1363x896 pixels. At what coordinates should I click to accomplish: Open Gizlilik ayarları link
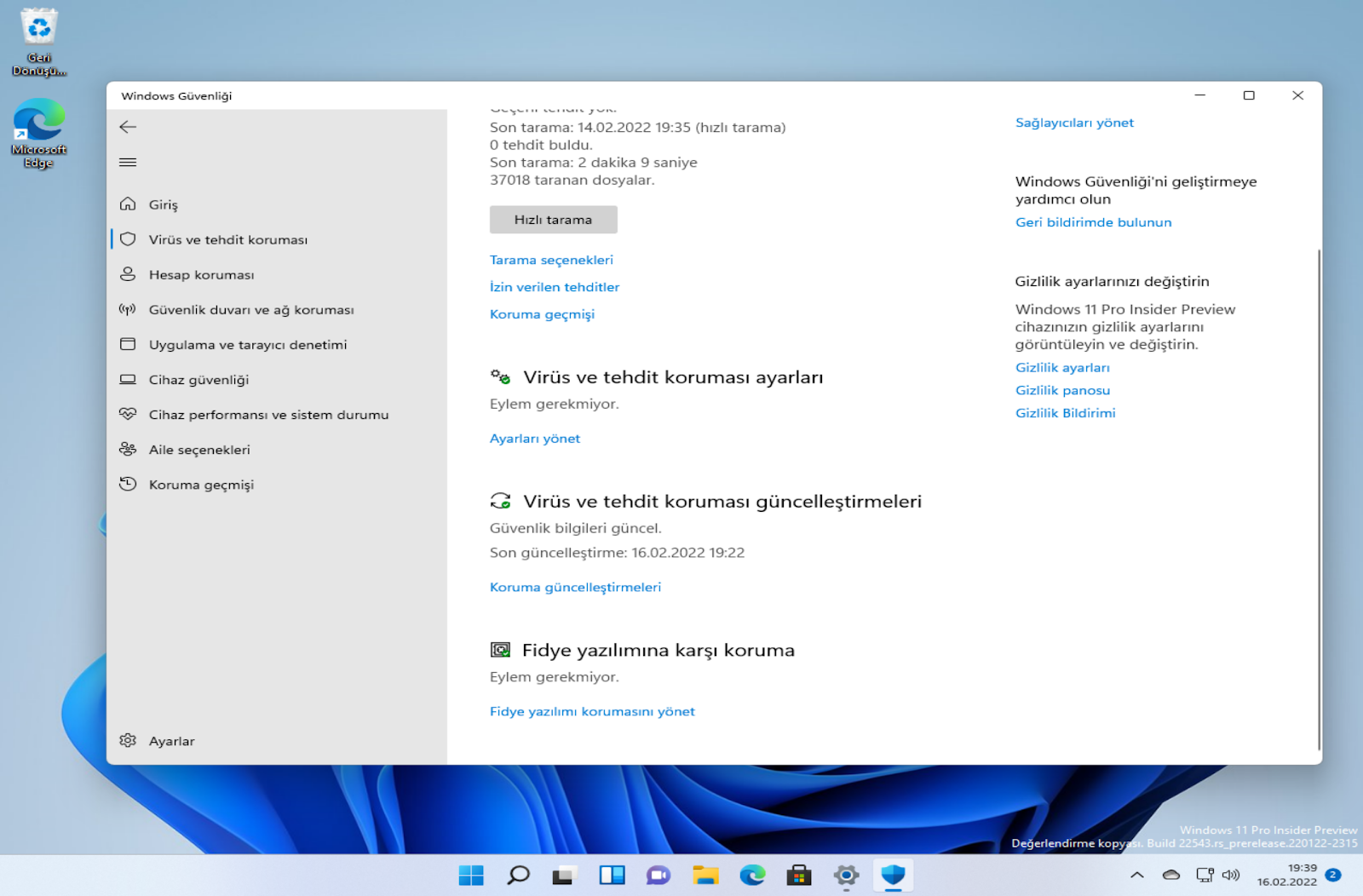pyautogui.click(x=1062, y=367)
